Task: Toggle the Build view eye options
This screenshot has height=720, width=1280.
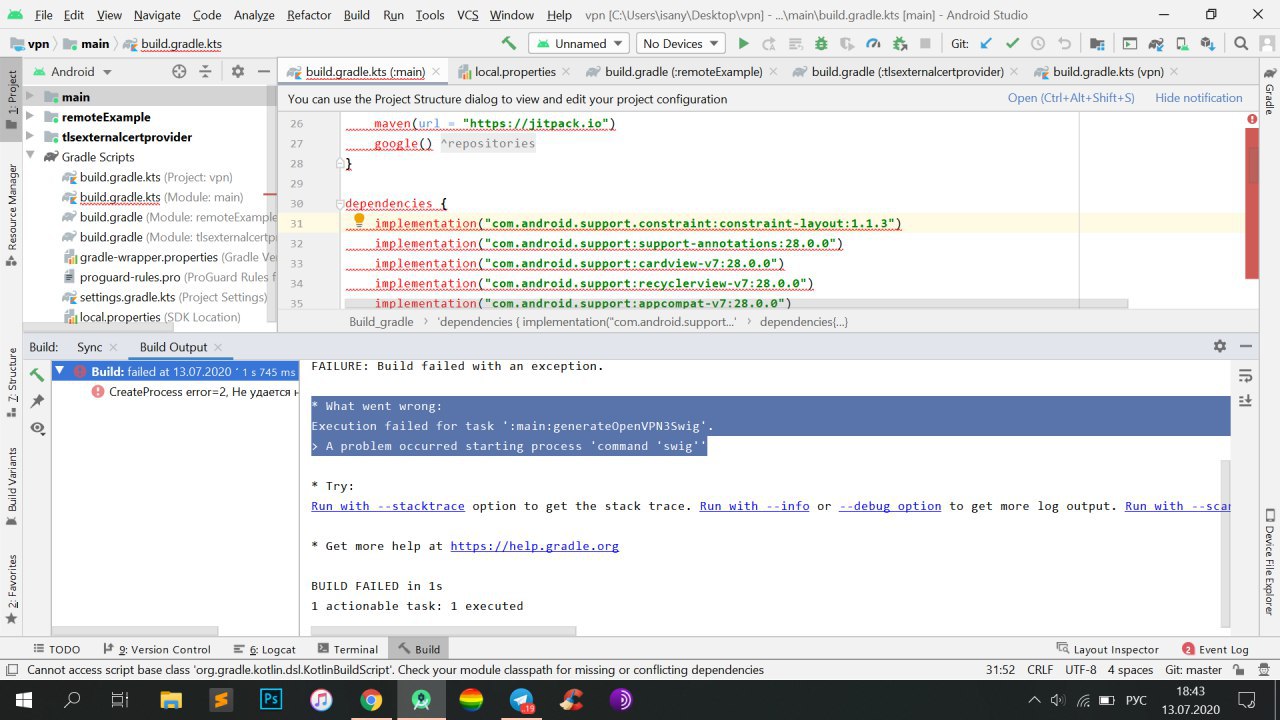Action: (x=37, y=428)
